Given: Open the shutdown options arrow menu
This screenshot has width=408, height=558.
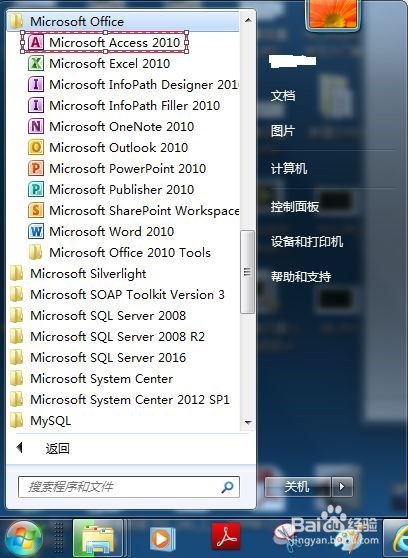Looking at the screenshot, I should pos(342,486).
